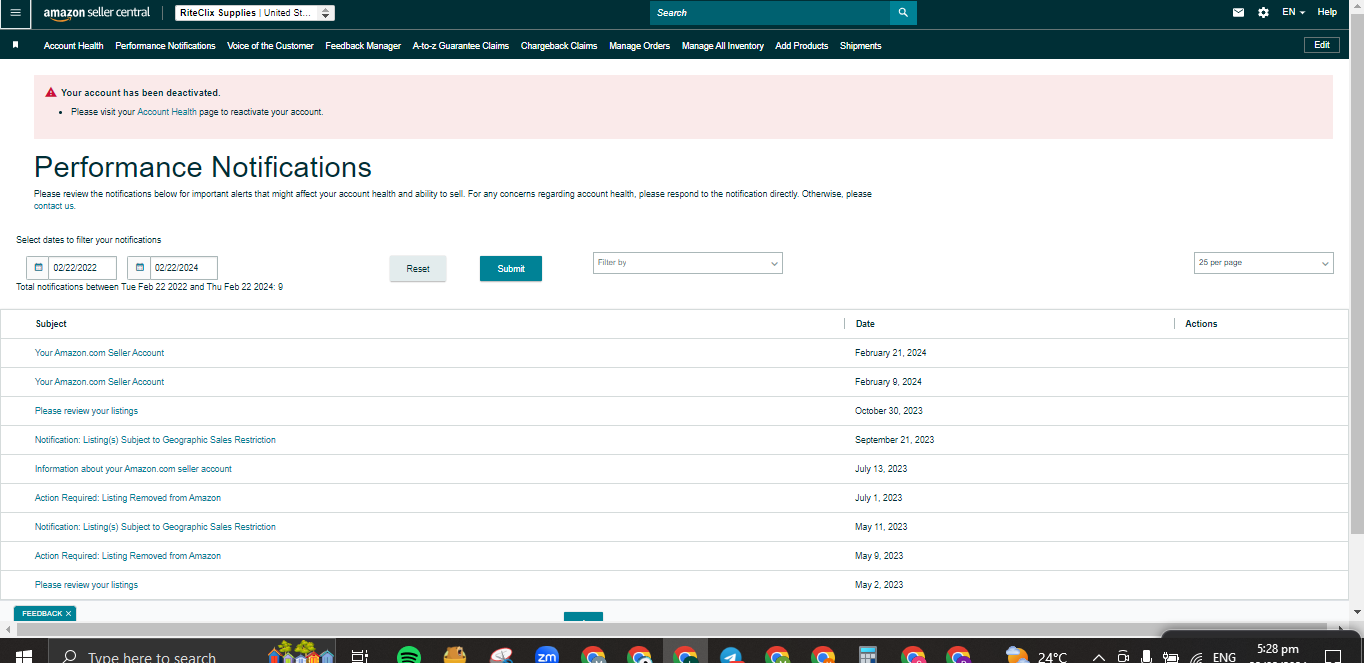The height and width of the screenshot is (663, 1364).
Task: Click the Amazon Seller Central logo
Action: [96, 13]
